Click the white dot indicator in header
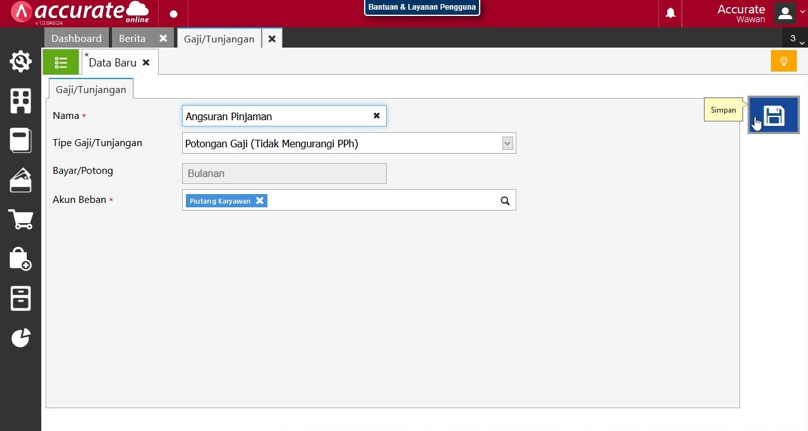This screenshot has height=431, width=808. [x=174, y=14]
